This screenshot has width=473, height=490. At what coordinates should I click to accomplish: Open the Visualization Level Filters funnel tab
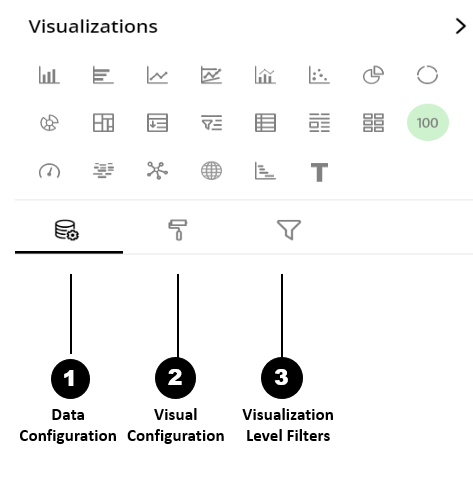pyautogui.click(x=289, y=230)
